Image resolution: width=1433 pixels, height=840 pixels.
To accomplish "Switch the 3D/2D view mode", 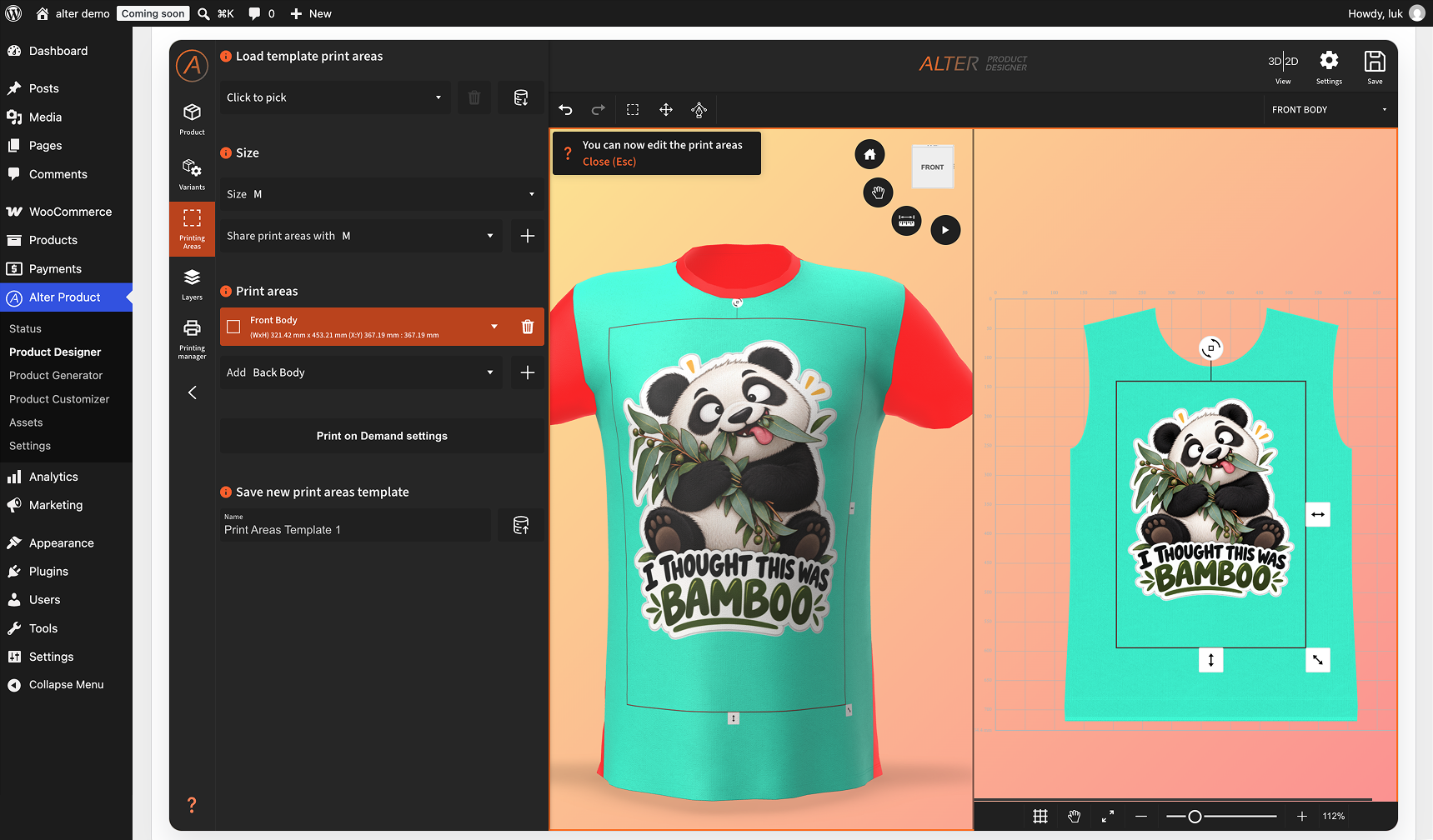I will pos(1283,67).
